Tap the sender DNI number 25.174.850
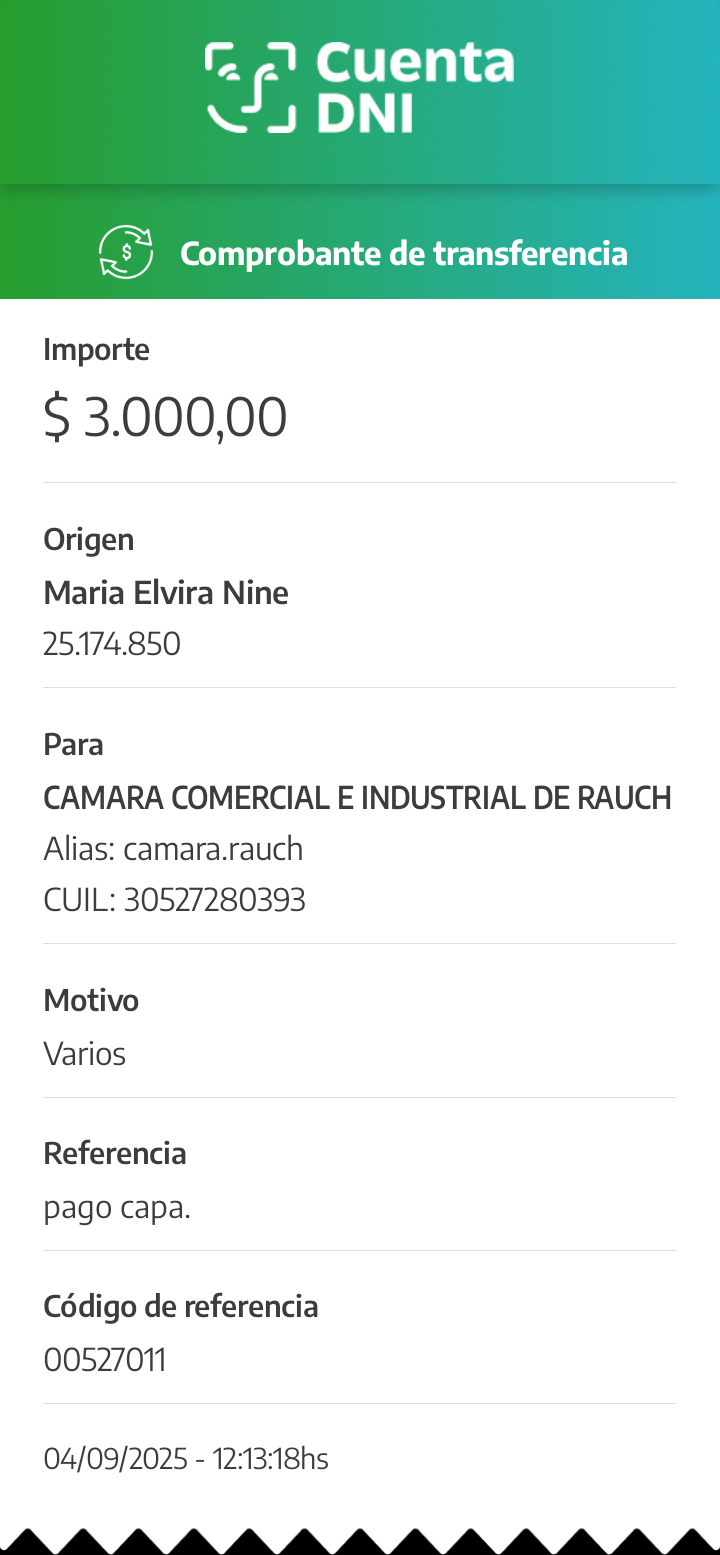The image size is (720, 1555). point(112,644)
